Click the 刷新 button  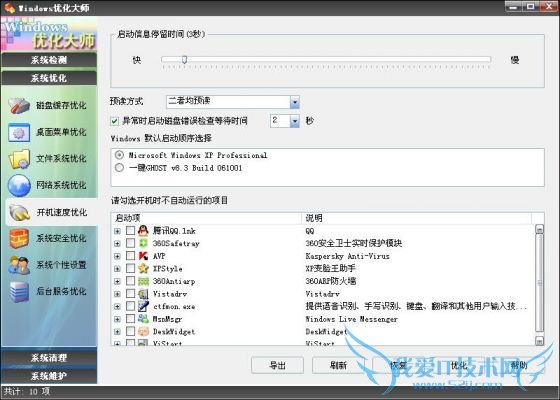click(x=338, y=365)
